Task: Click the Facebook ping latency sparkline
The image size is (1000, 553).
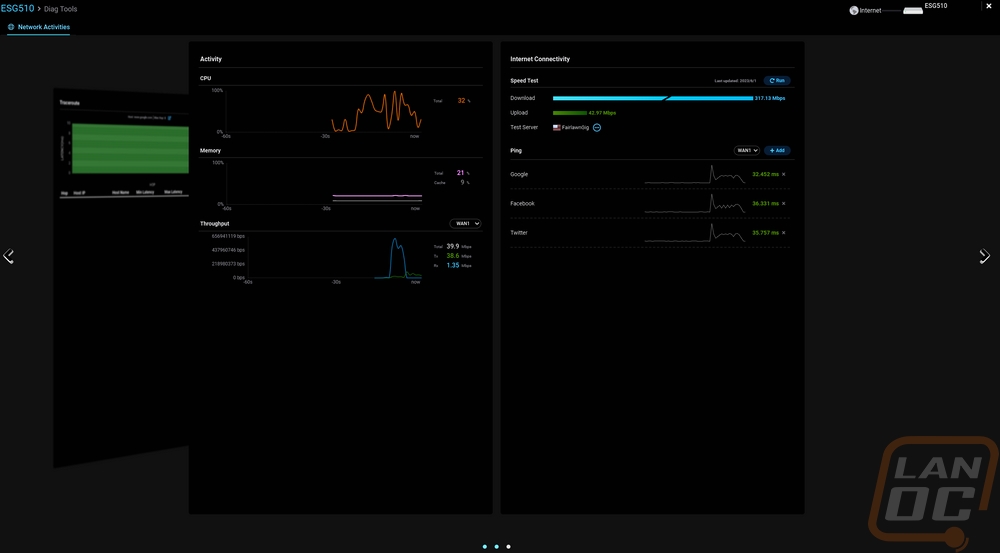Action: [695, 203]
